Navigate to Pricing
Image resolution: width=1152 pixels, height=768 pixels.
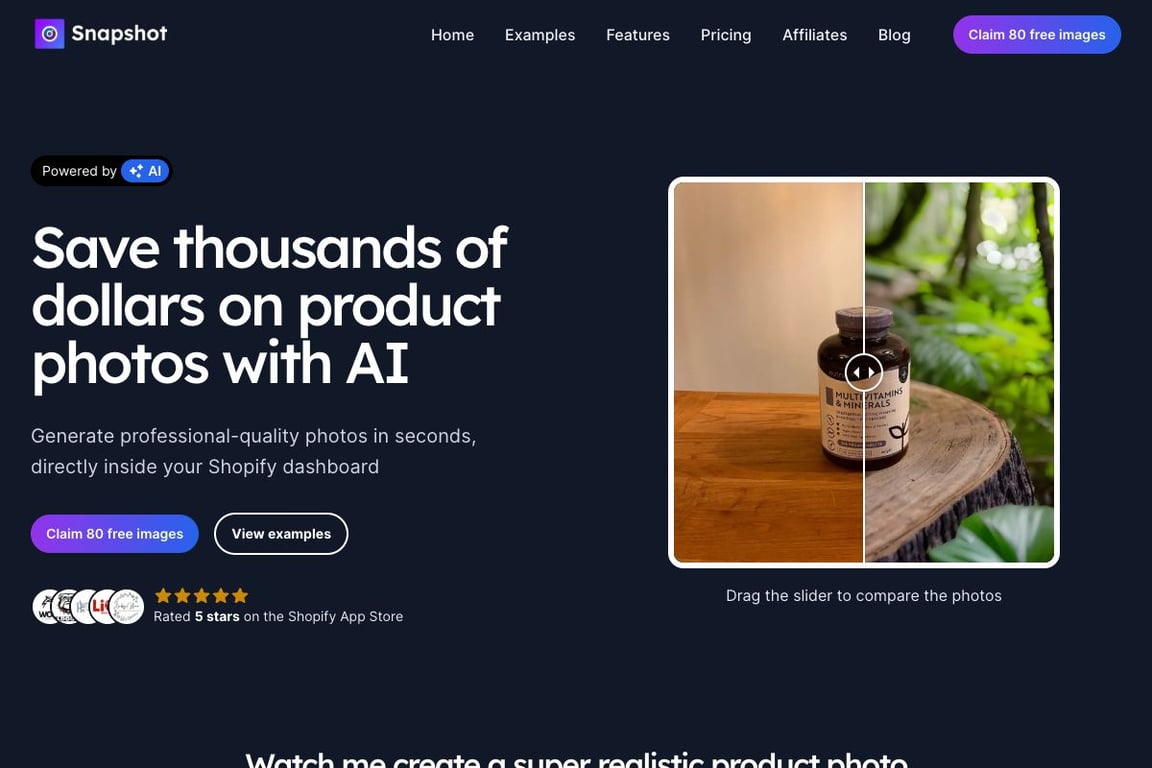[726, 35]
